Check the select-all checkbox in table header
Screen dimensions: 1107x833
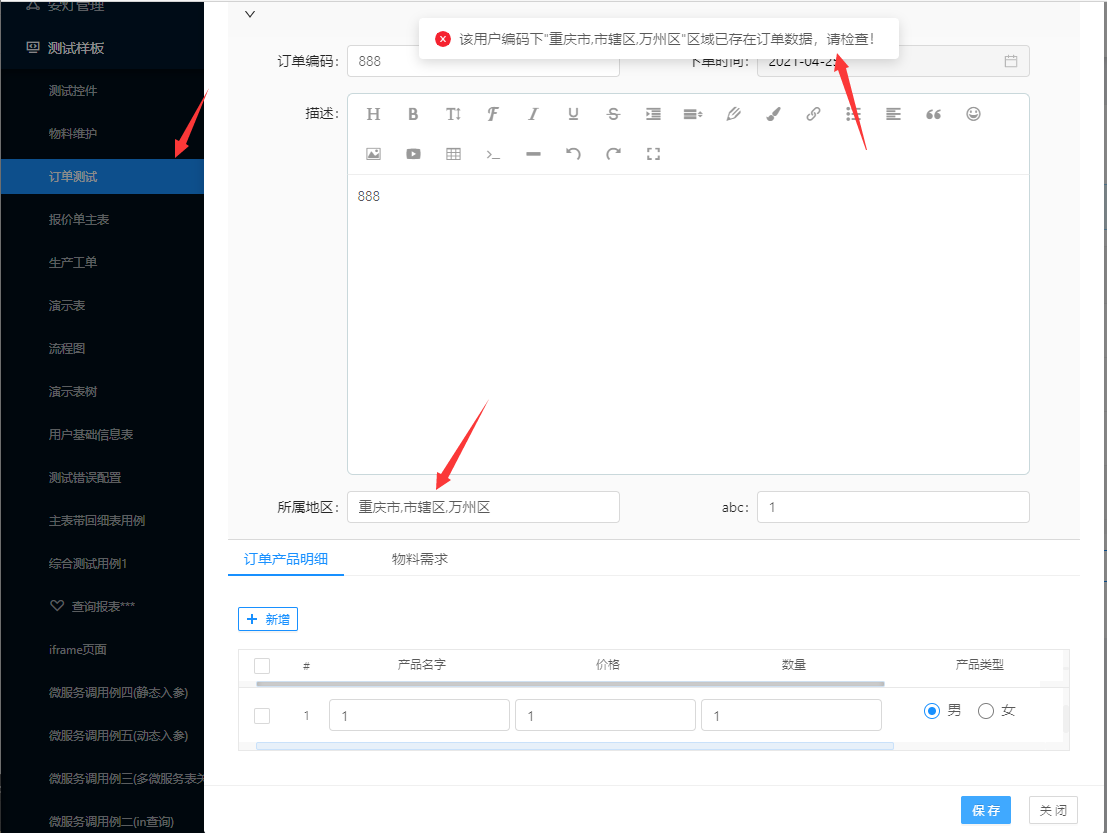[262, 665]
